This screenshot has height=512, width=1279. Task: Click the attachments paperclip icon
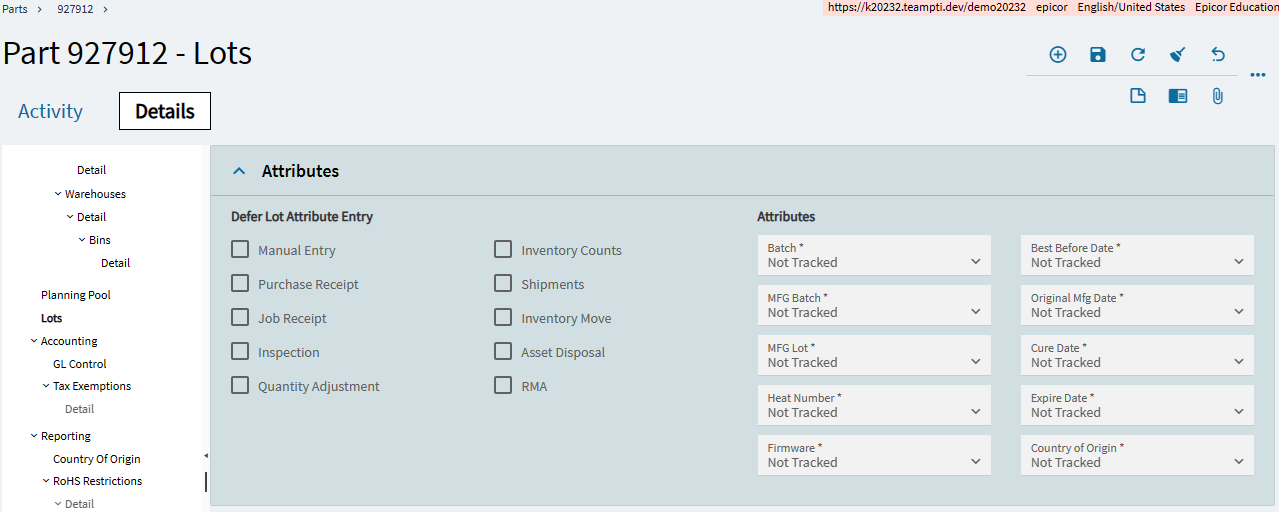(x=1218, y=96)
